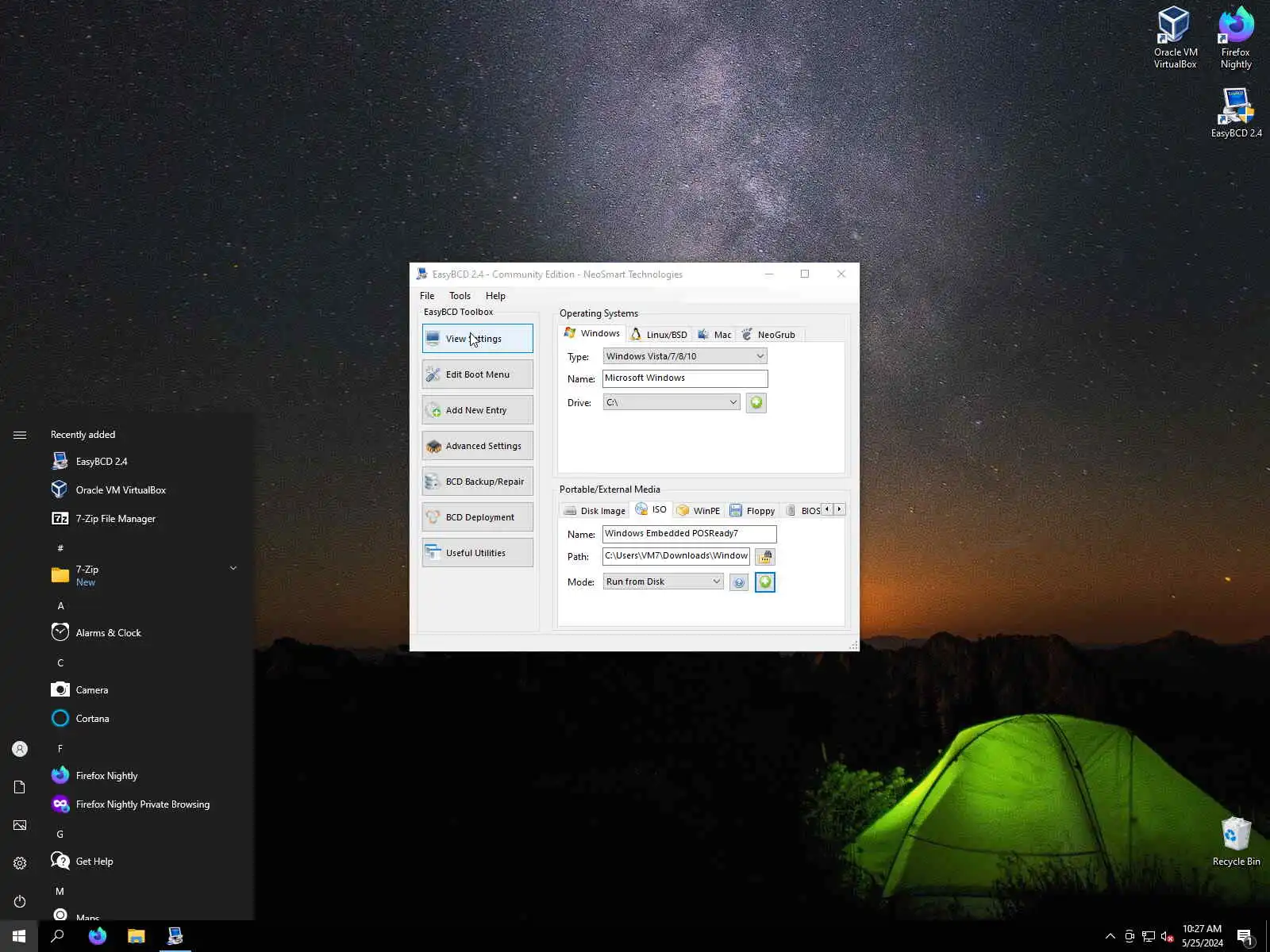Switch to the BIOS tab

802,511
